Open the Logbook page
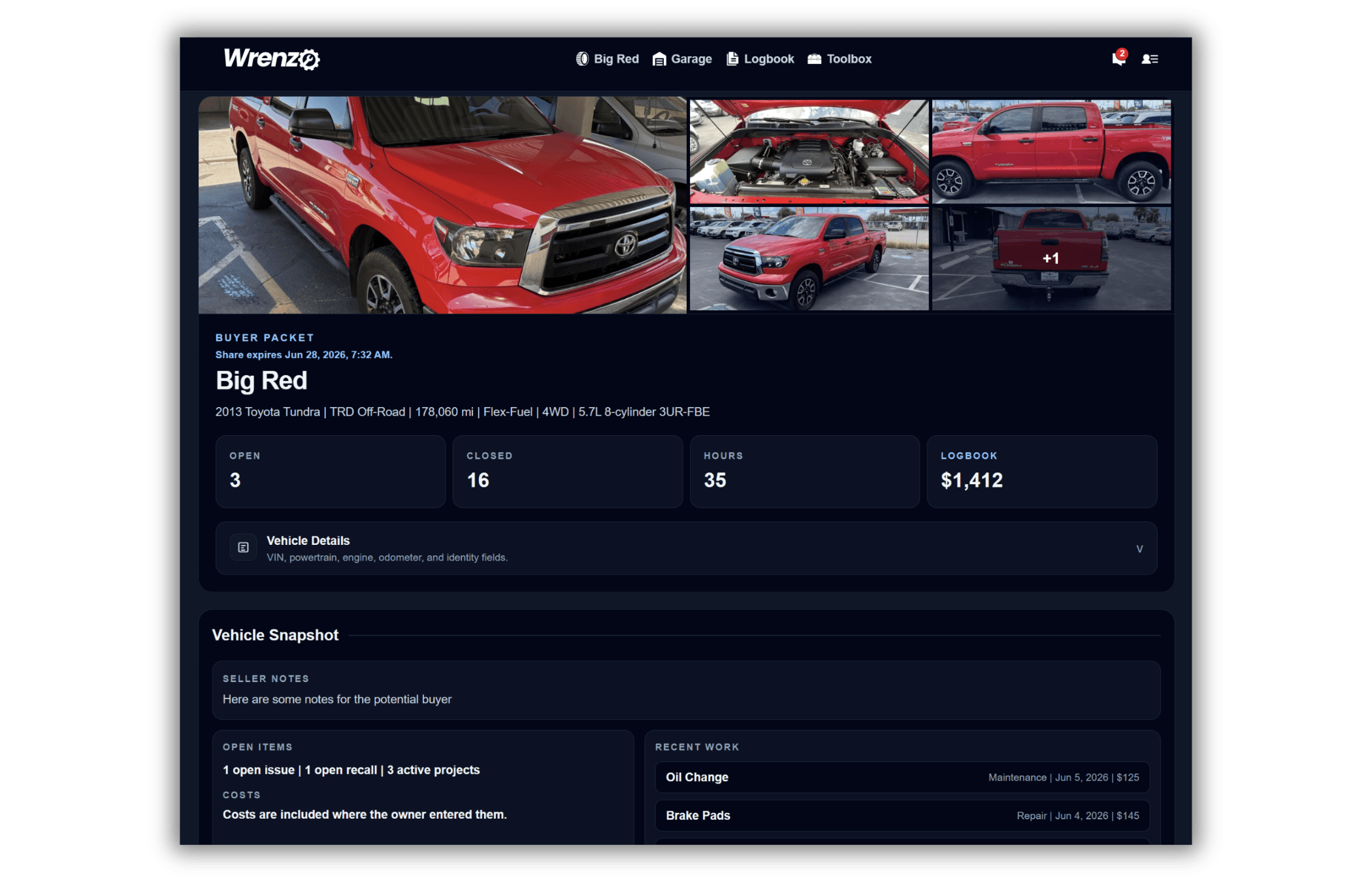This screenshot has height=882, width=1372. coord(760,59)
